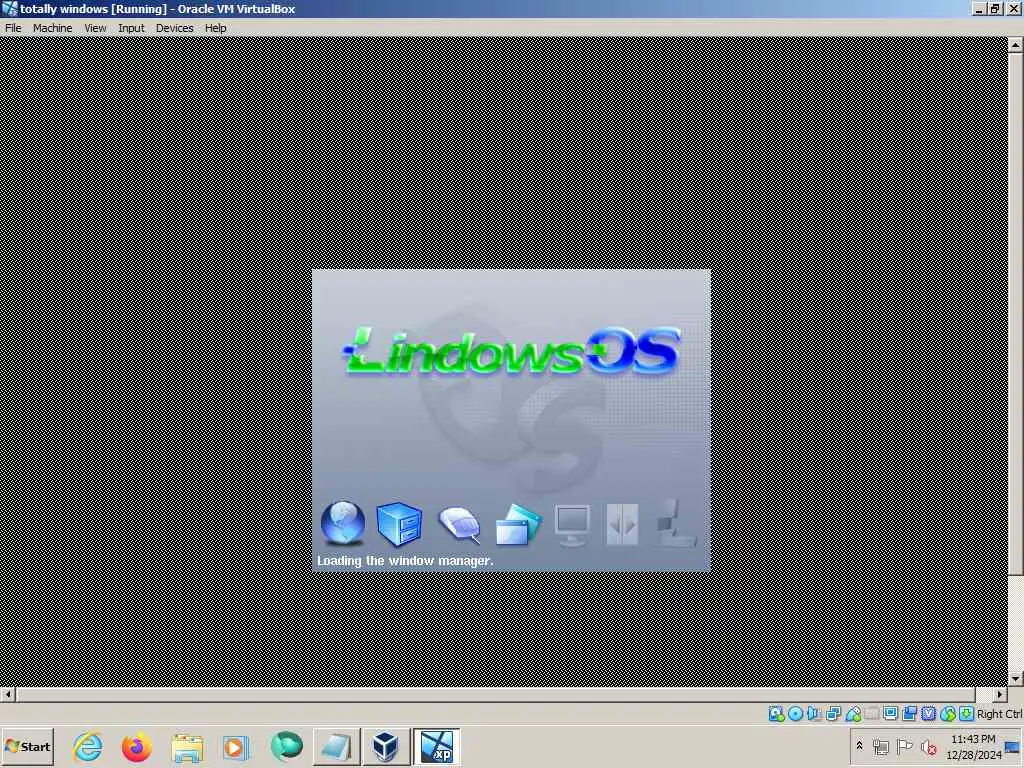Open the USB devices status icon
Image resolution: width=1024 pixels, height=768 pixels.
click(852, 714)
